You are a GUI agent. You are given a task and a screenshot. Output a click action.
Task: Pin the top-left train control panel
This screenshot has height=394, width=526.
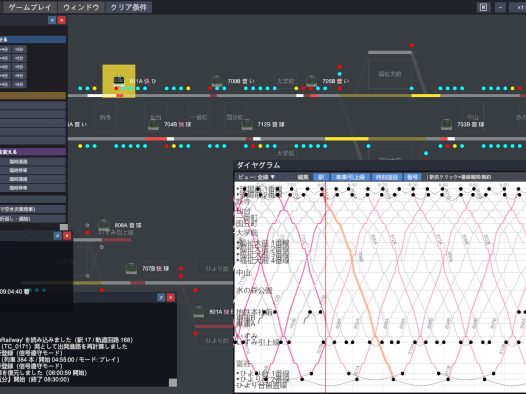[52, 20]
